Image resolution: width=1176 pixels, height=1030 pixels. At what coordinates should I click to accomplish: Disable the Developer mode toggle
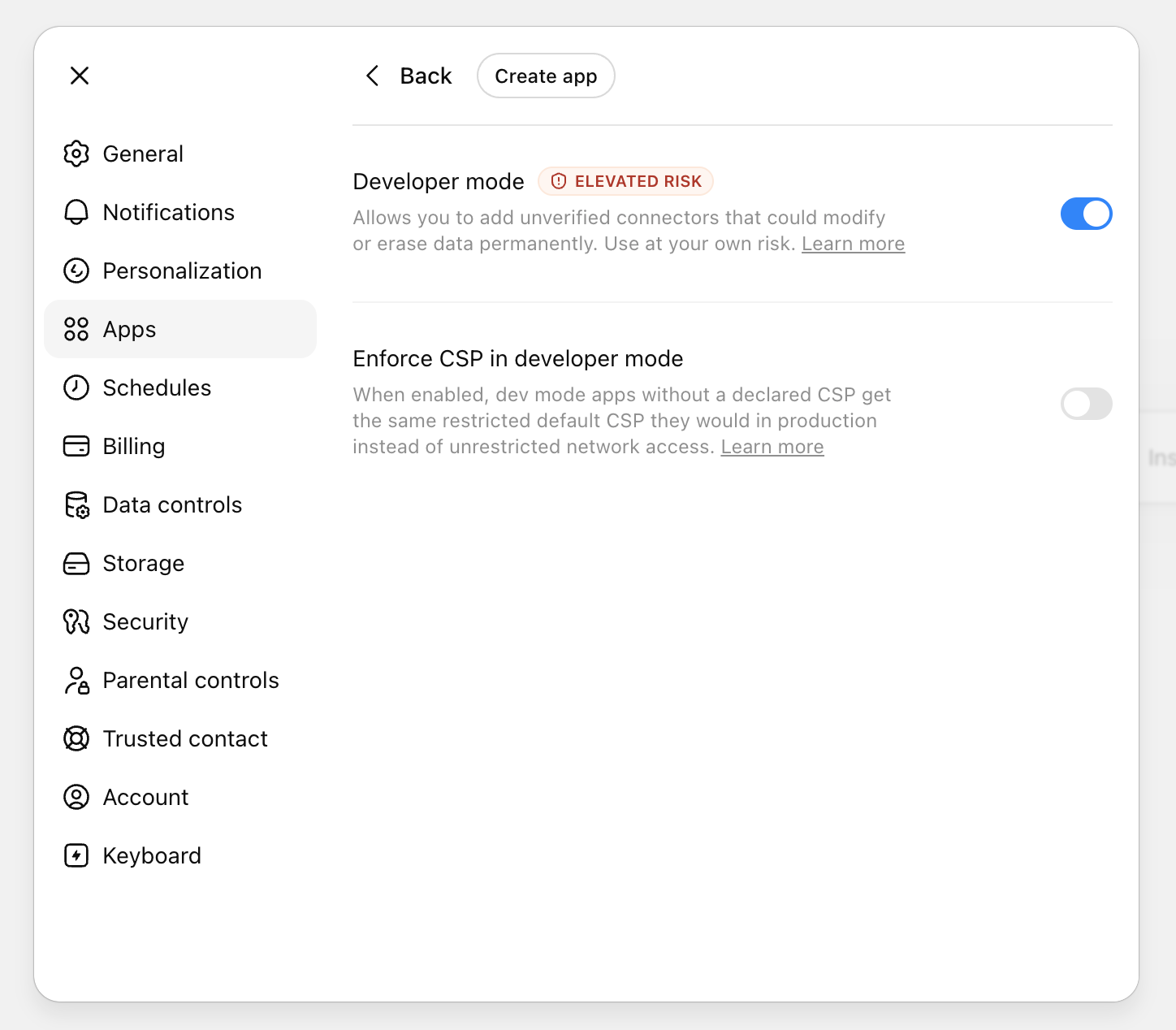[1086, 214]
